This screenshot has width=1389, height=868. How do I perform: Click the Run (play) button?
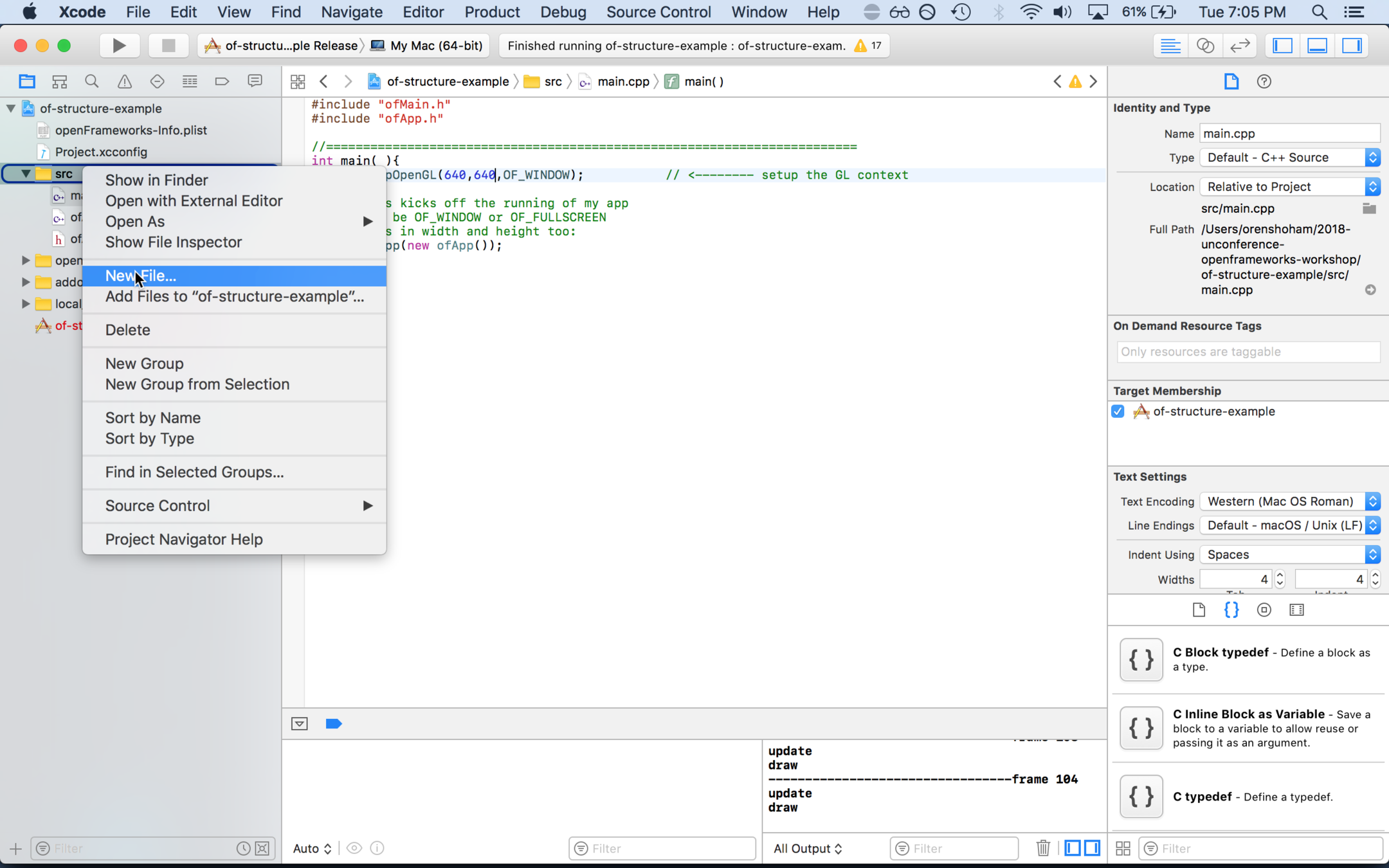coord(119,46)
